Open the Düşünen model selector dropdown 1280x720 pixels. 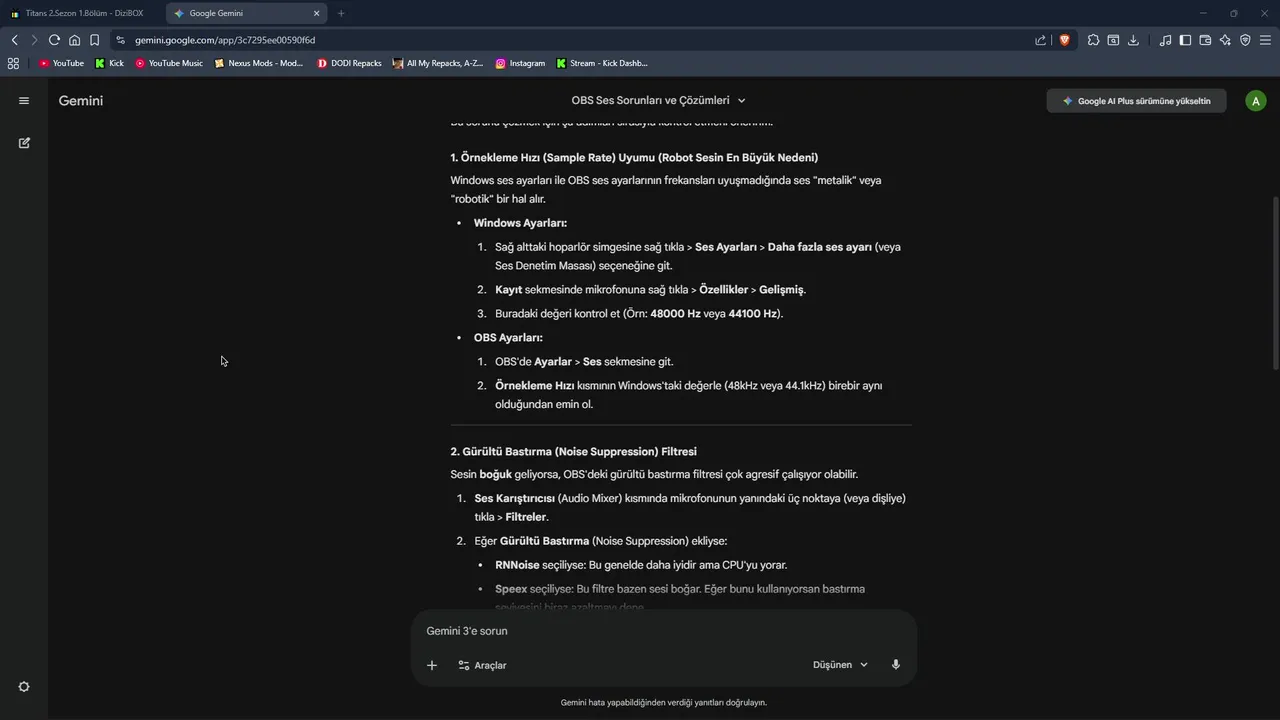840,665
